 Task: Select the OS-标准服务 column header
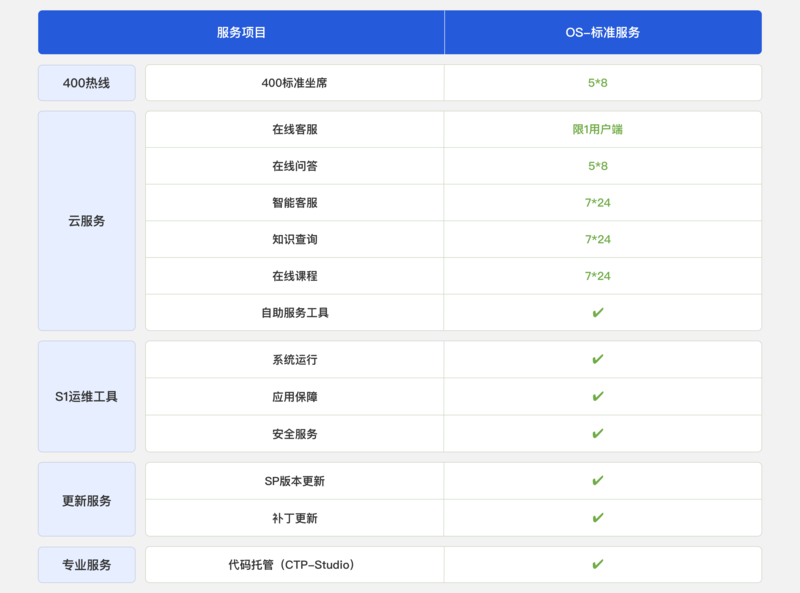click(602, 32)
